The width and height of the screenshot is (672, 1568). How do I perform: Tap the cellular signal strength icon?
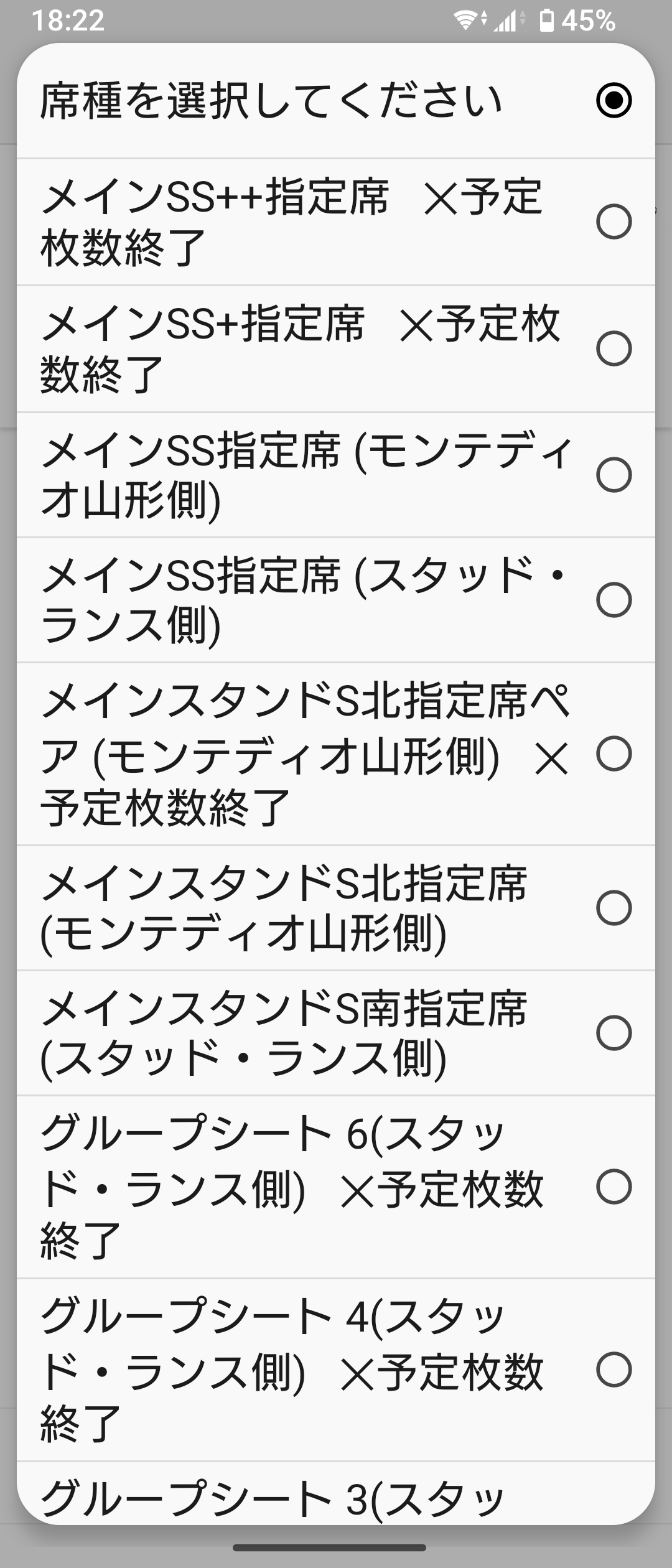(x=507, y=21)
